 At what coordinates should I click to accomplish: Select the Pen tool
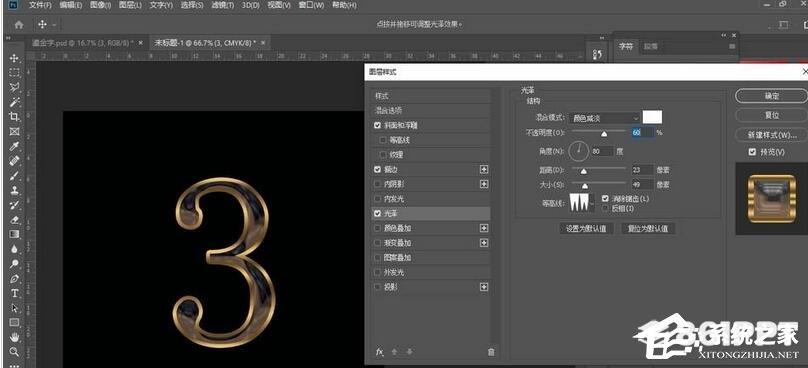coord(14,279)
